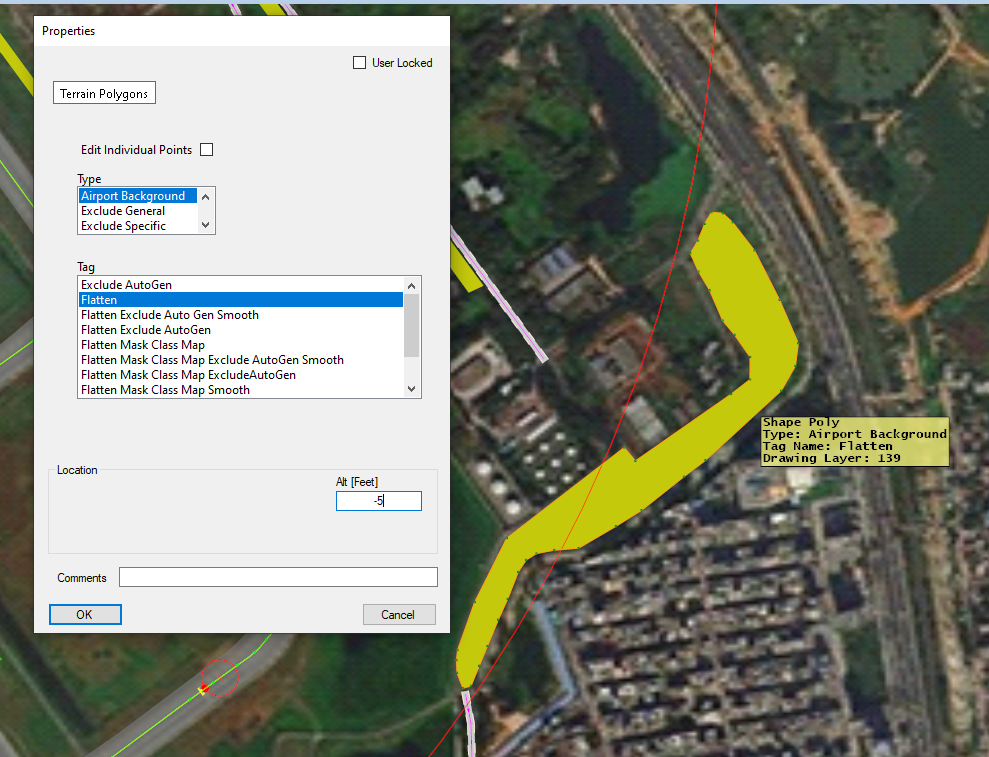Toggle Edit Individual Points
The width and height of the screenshot is (989, 757).
pyautogui.click(x=206, y=149)
